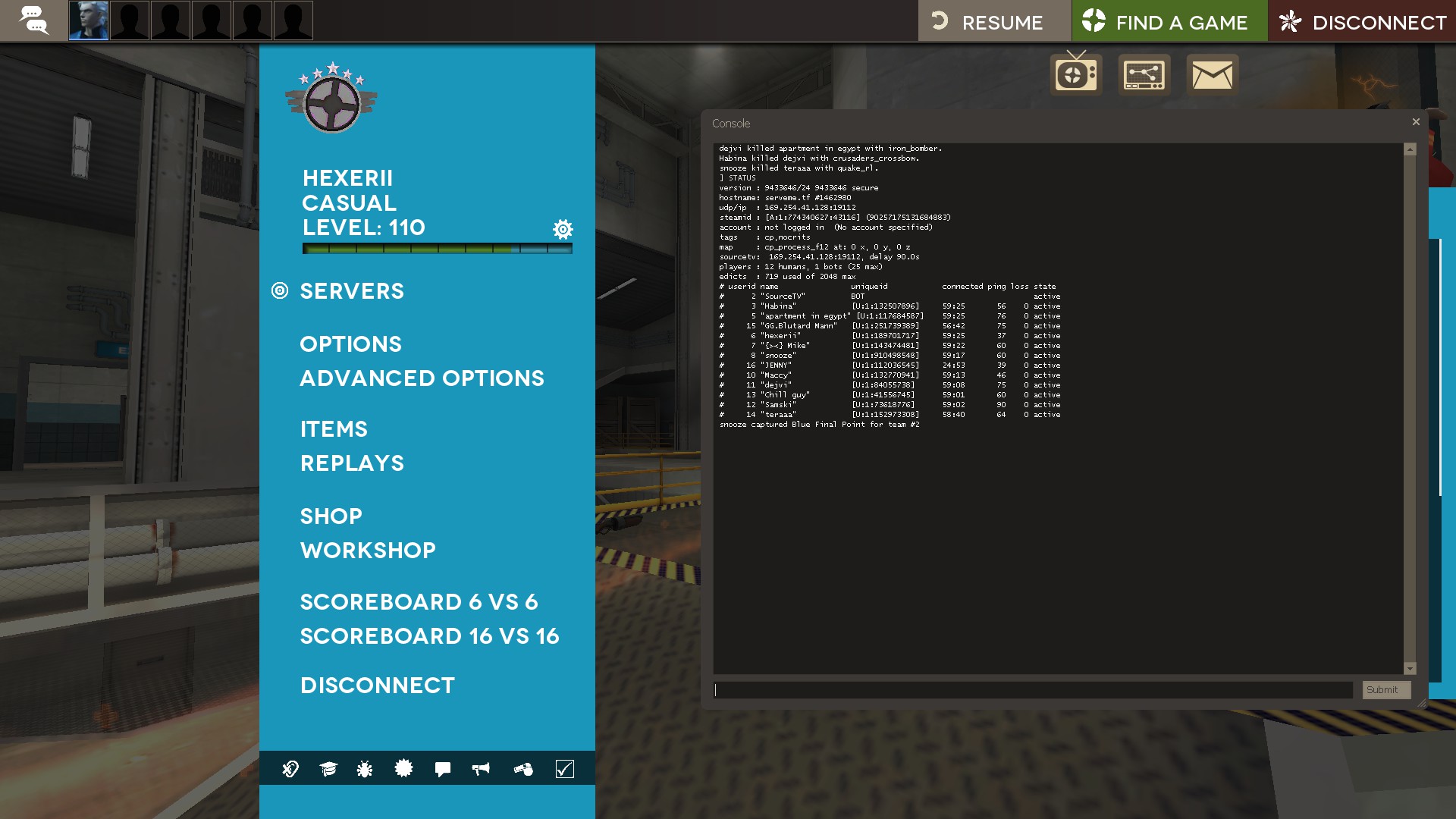This screenshot has width=1456, height=819.
Task: Click the speech bubble commentary icon
Action: tap(443, 769)
